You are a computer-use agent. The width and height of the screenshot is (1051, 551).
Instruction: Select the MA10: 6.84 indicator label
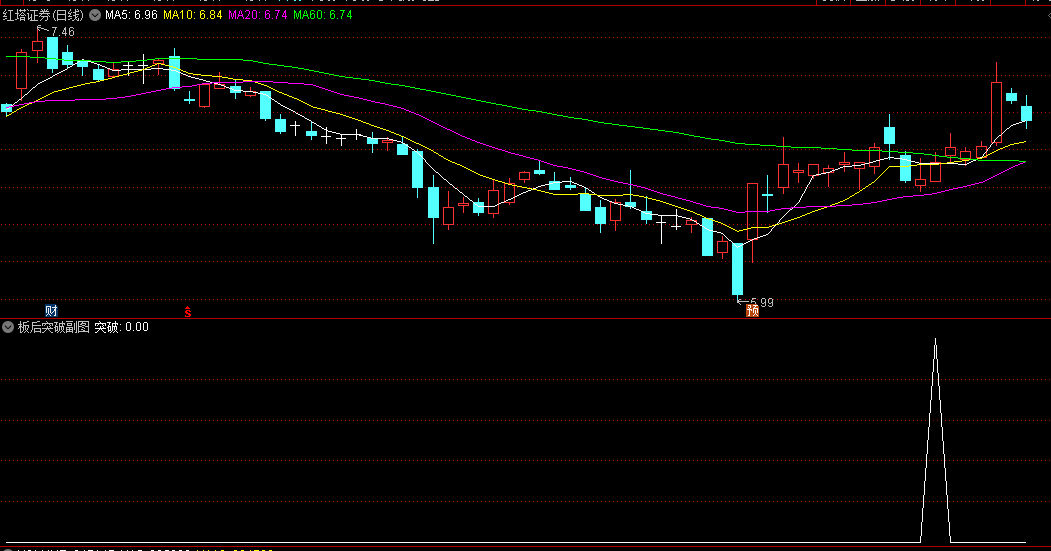click(192, 15)
